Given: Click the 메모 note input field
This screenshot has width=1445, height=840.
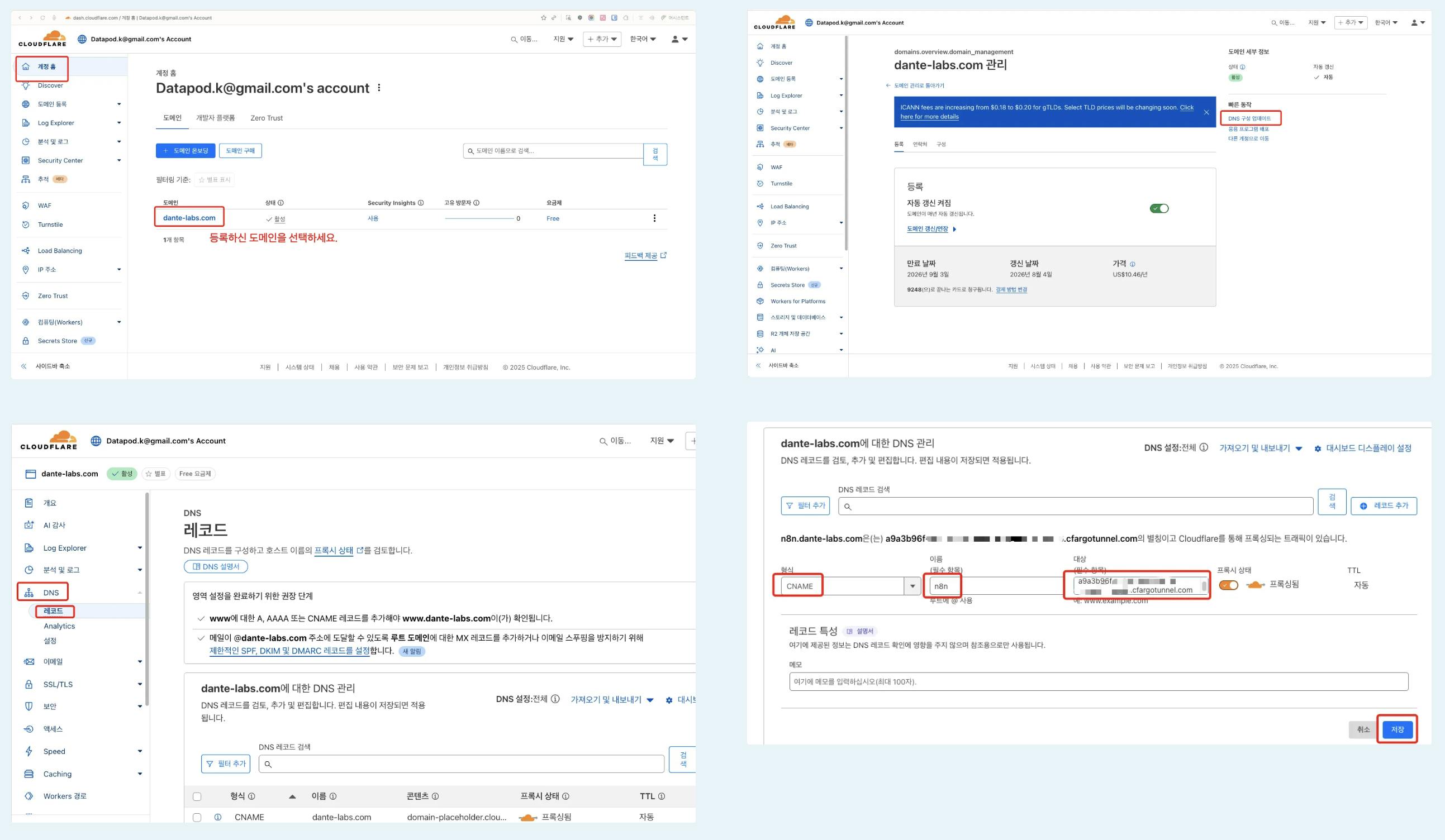Looking at the screenshot, I should 1098,682.
